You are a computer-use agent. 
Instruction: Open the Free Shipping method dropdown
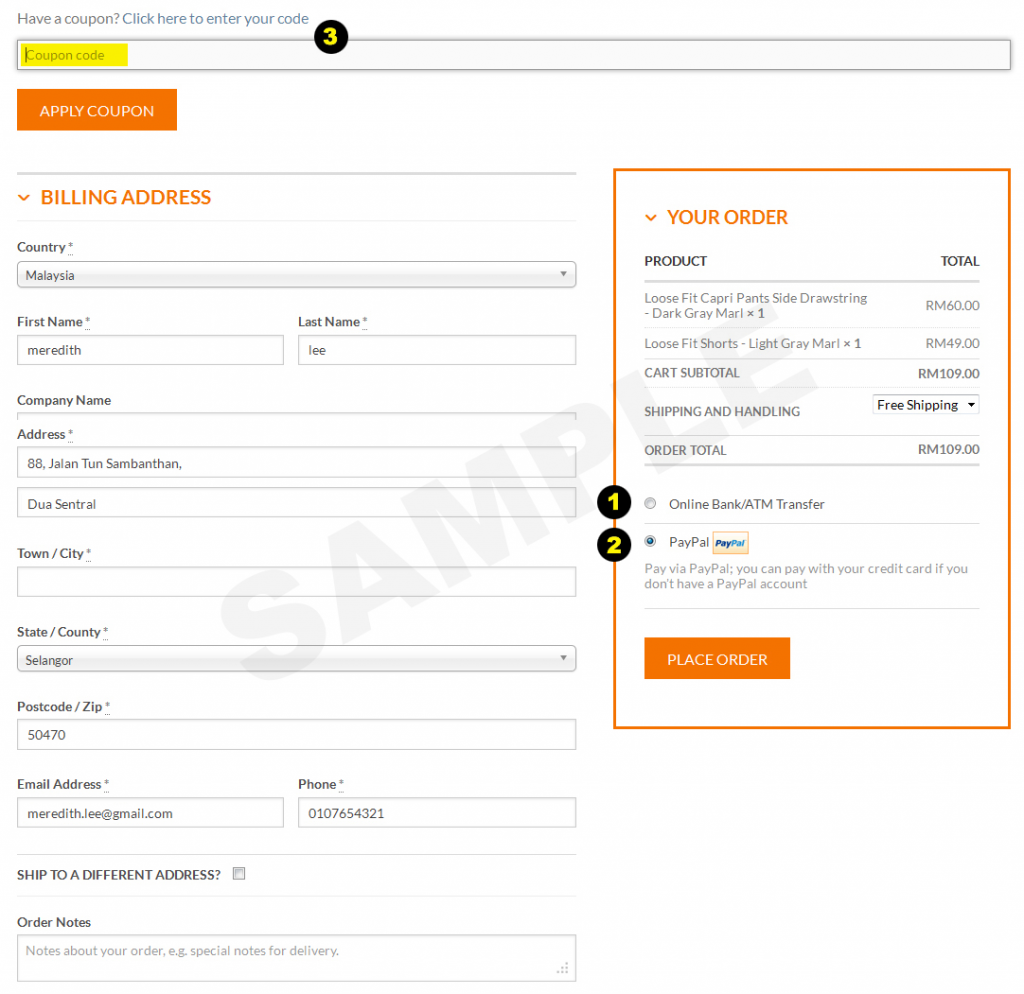925,405
